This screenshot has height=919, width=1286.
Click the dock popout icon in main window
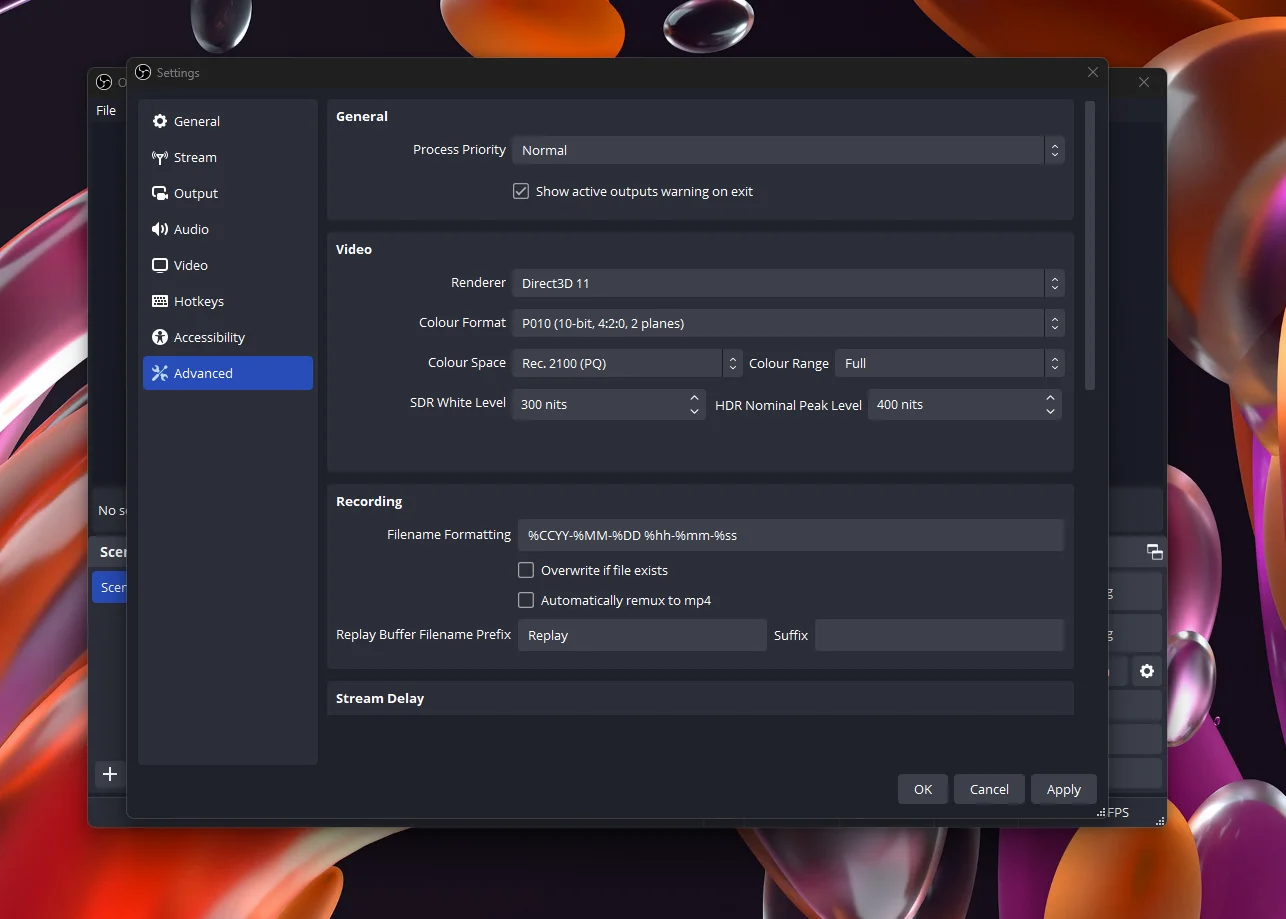[x=1154, y=552]
